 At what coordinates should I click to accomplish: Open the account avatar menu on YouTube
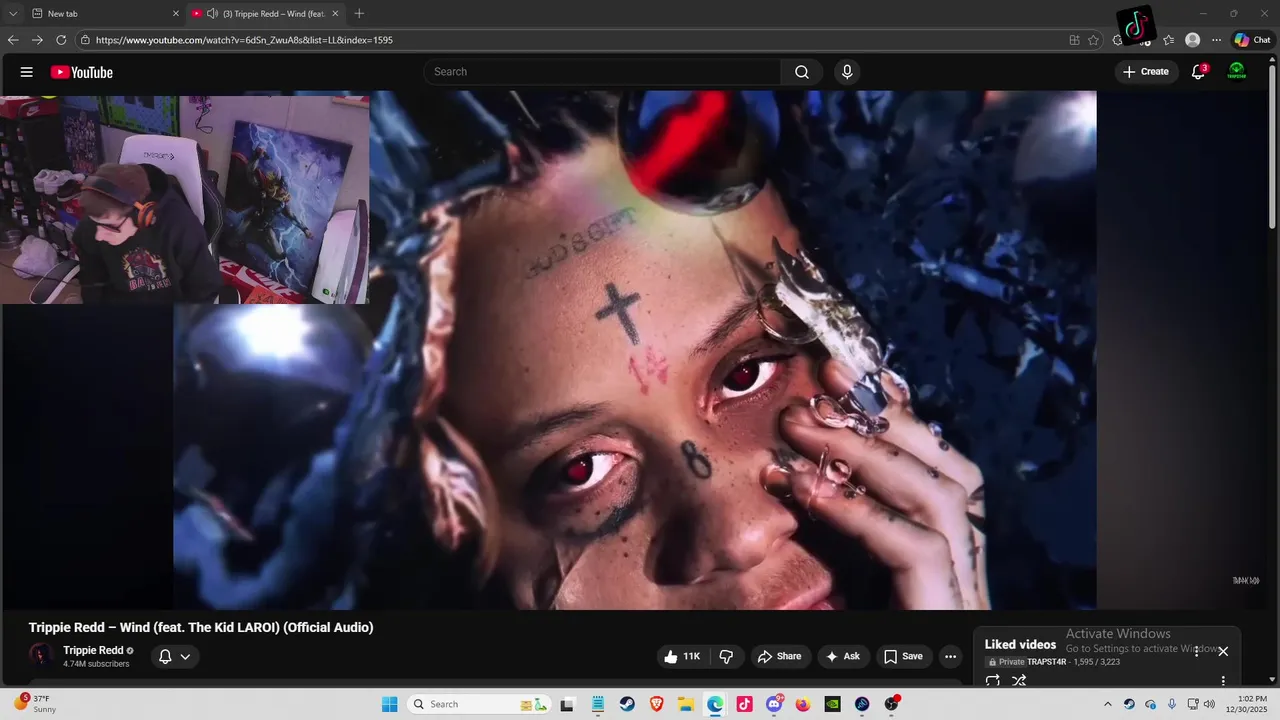coord(1237,72)
